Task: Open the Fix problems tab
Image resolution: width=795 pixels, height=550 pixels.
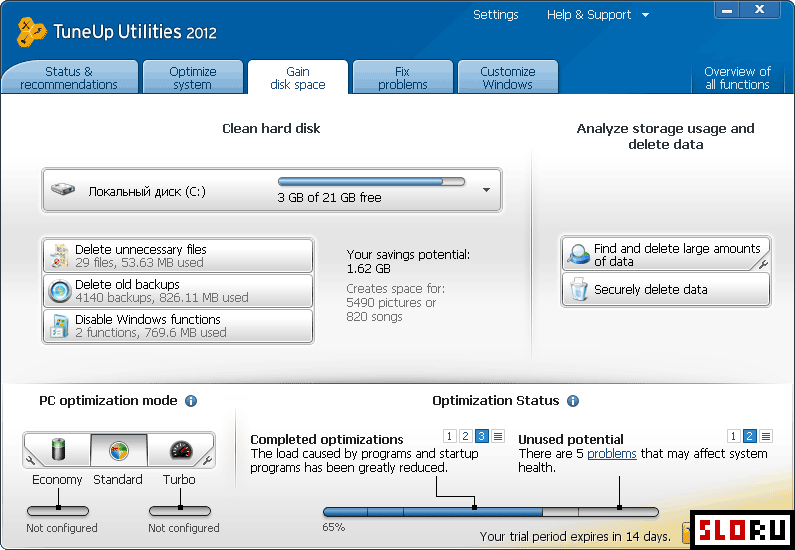Action: (403, 78)
